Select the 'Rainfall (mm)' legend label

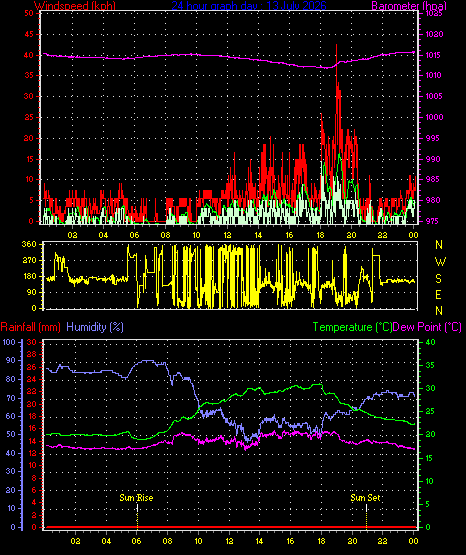tap(30, 327)
